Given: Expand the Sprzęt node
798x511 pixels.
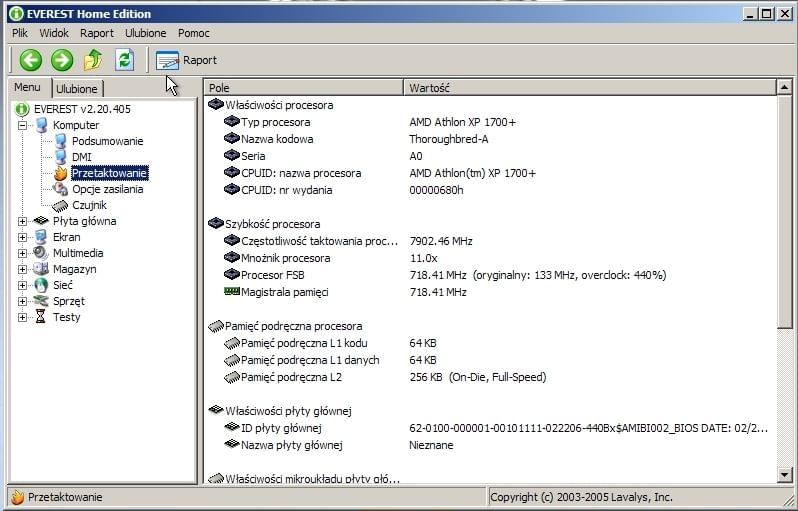Looking at the screenshot, I should (x=22, y=301).
